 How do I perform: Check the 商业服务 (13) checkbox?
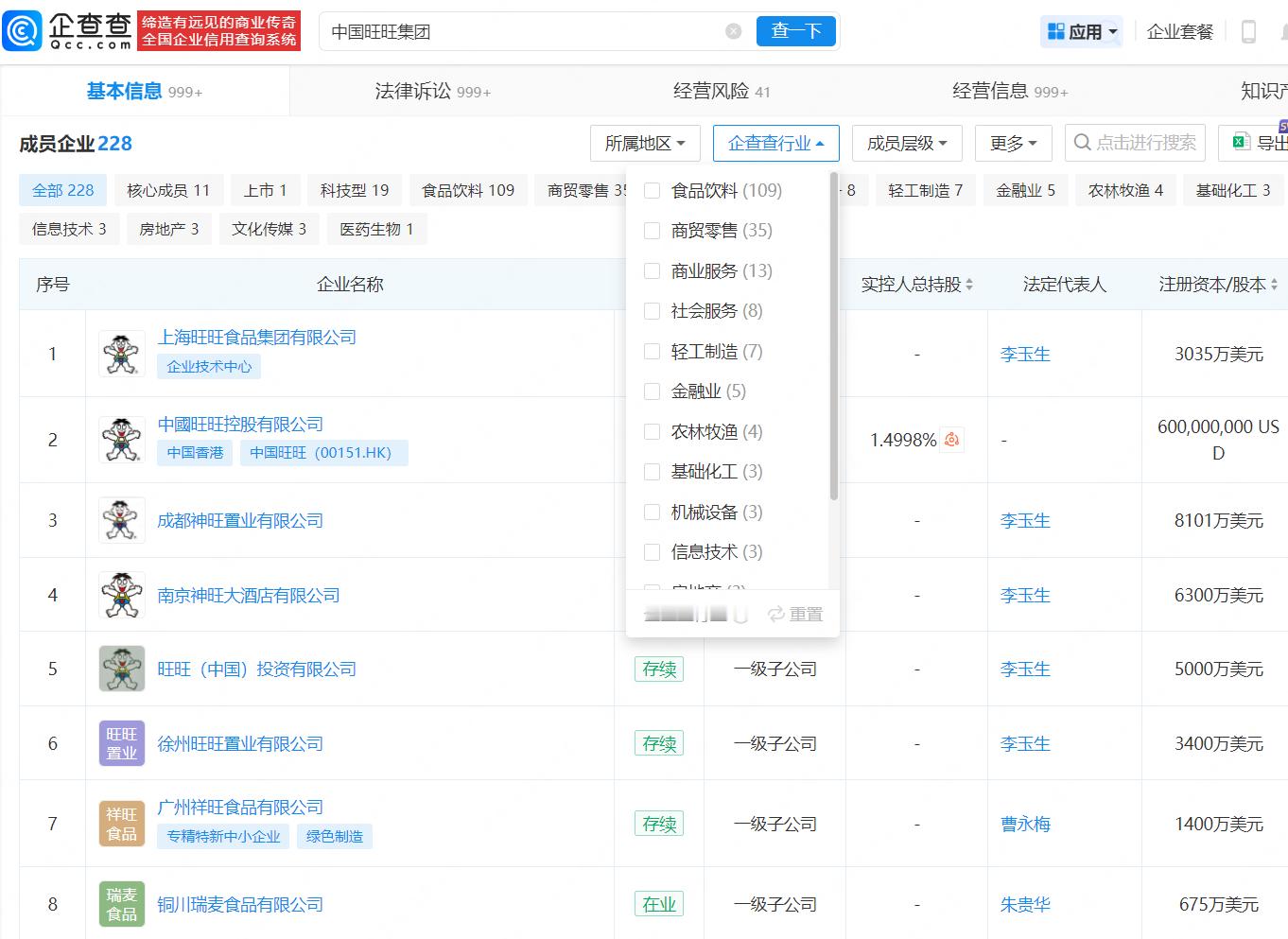[x=652, y=270]
